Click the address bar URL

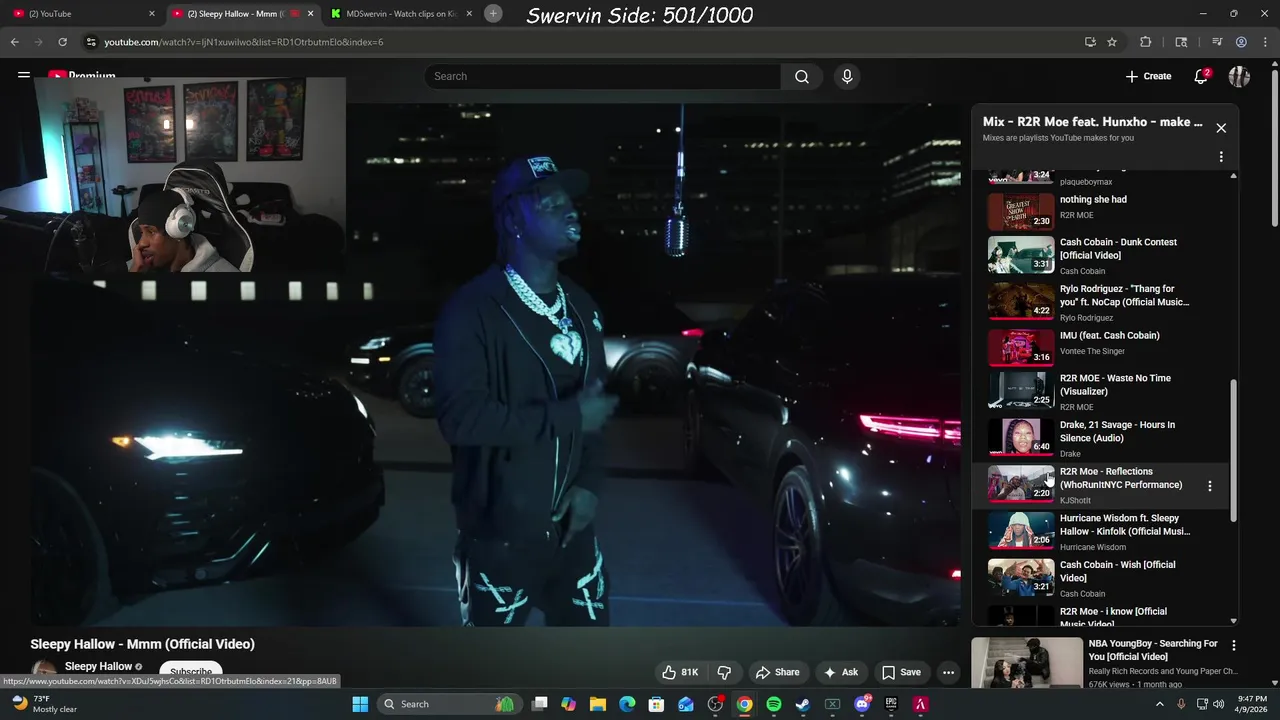click(x=243, y=42)
